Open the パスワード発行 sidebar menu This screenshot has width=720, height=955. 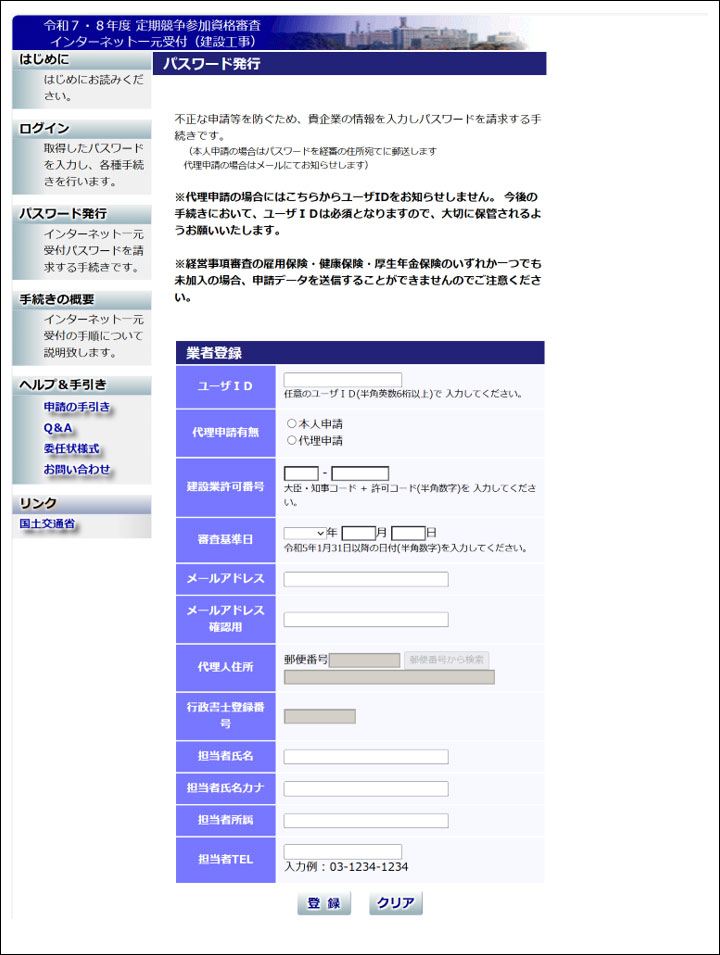[x=63, y=214]
